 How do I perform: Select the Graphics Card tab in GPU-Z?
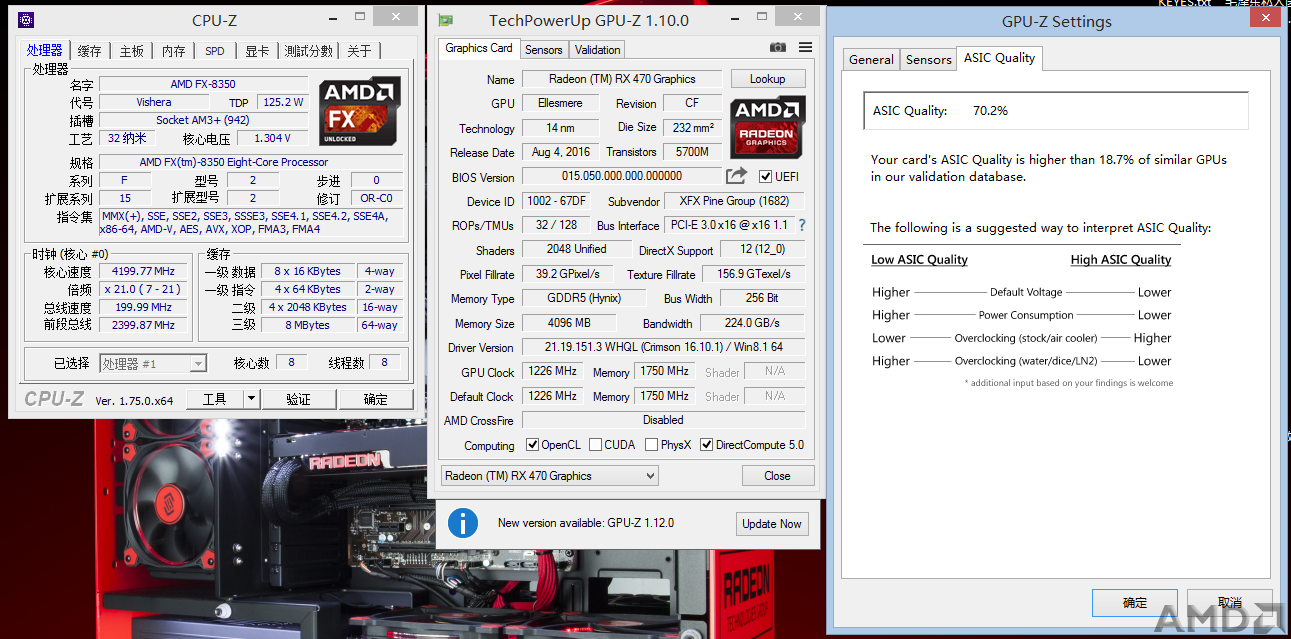click(479, 48)
